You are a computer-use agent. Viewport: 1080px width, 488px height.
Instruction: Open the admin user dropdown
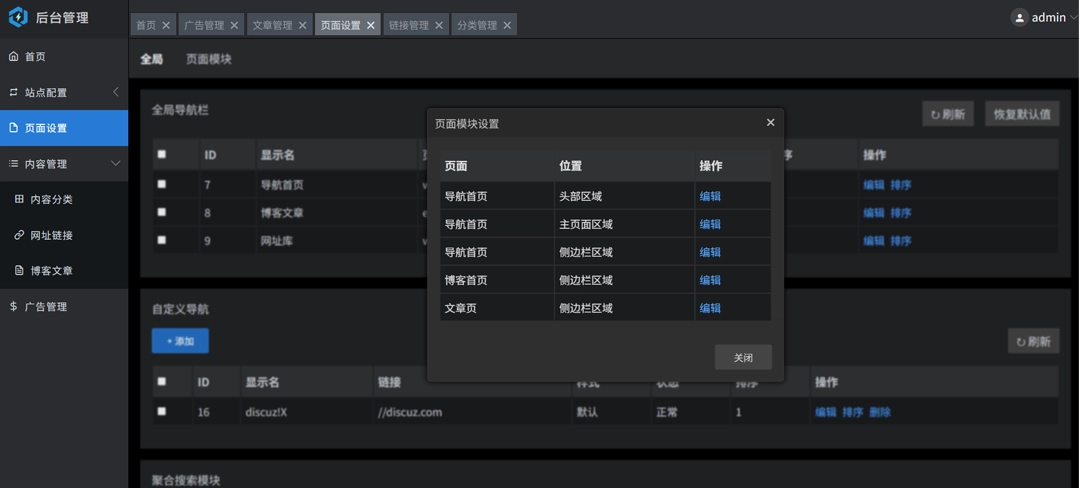(1046, 17)
